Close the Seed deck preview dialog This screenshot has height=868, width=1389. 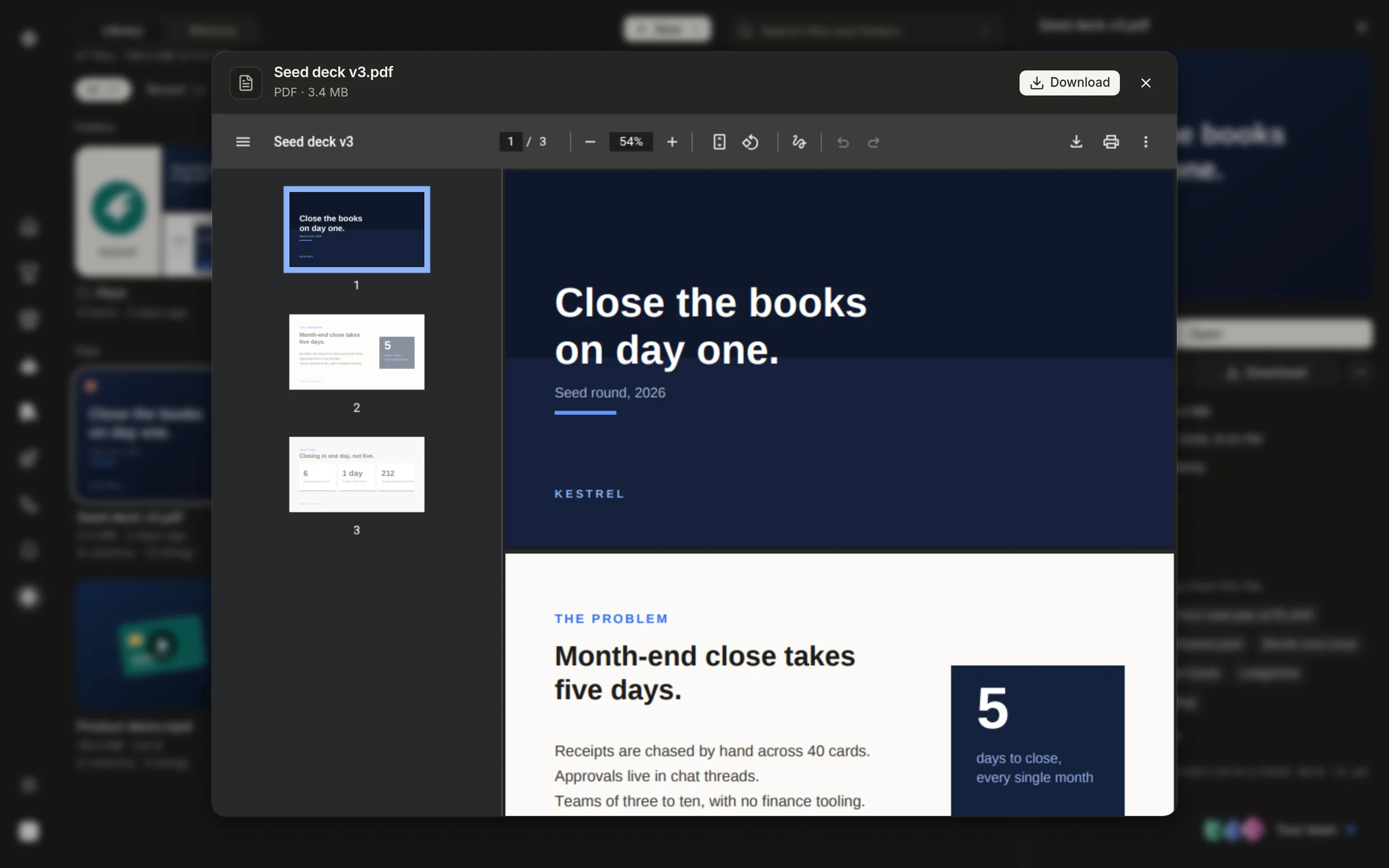pyautogui.click(x=1145, y=83)
